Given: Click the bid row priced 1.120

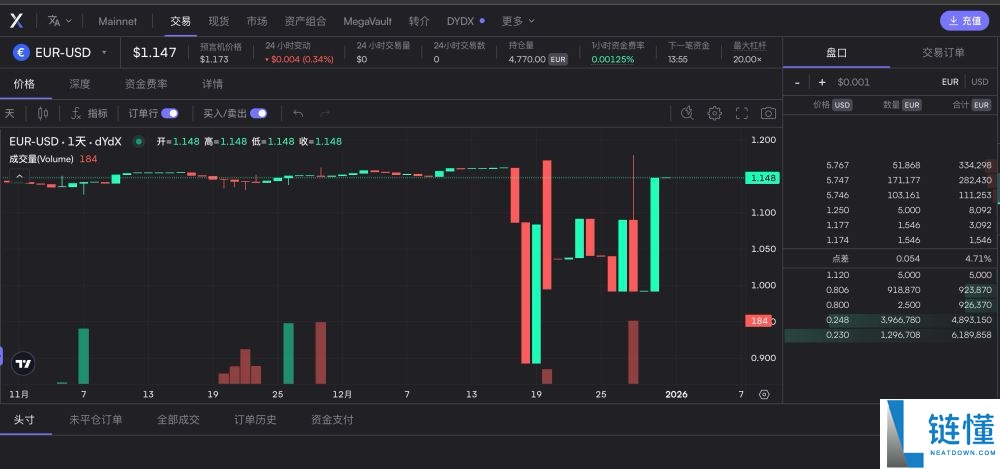Looking at the screenshot, I should tap(890, 275).
